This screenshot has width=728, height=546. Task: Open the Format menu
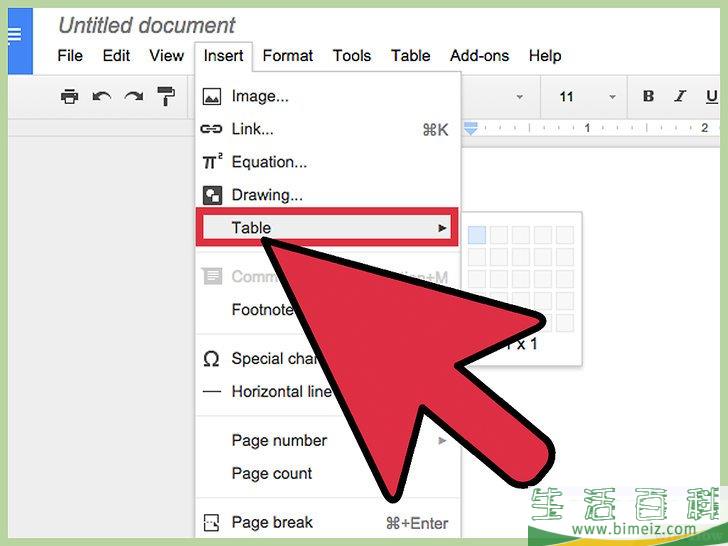(x=288, y=56)
